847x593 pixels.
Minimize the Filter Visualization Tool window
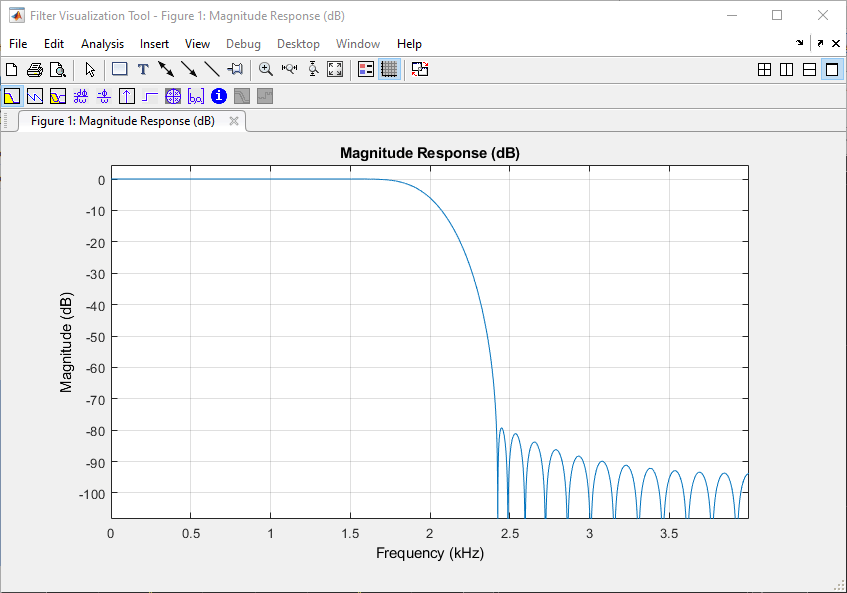coord(732,15)
